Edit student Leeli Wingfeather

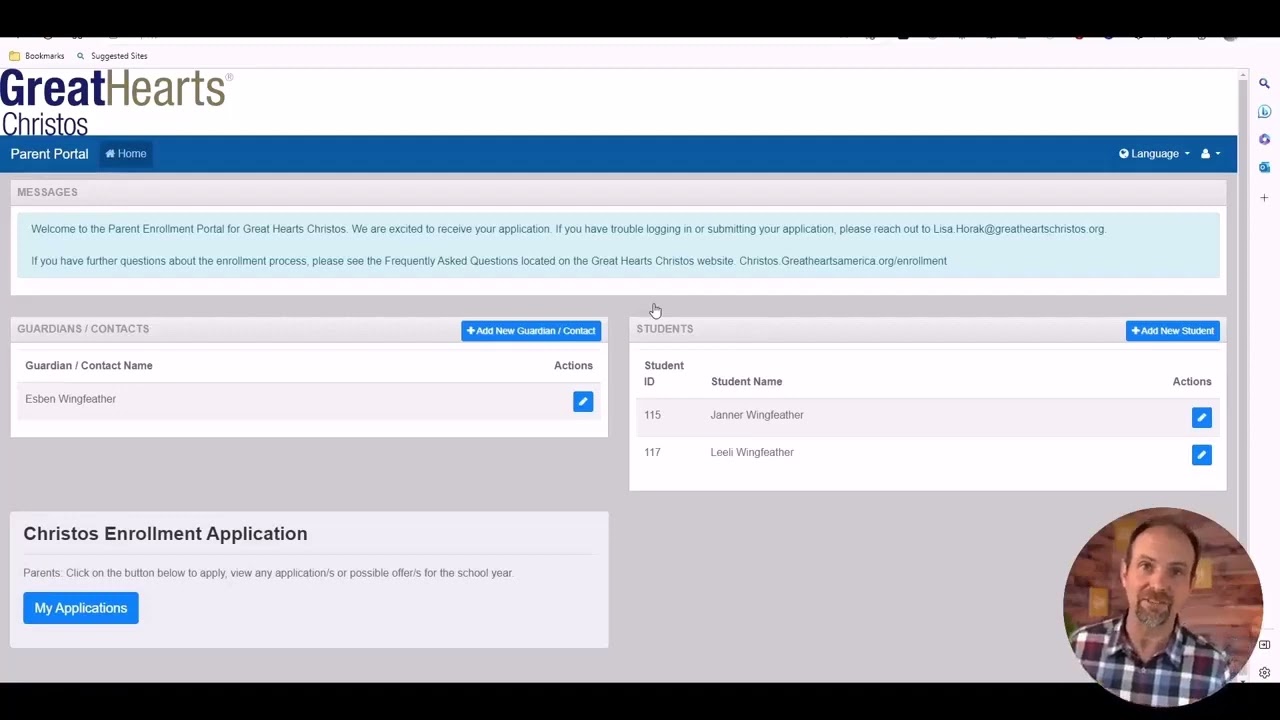pyautogui.click(x=1202, y=455)
